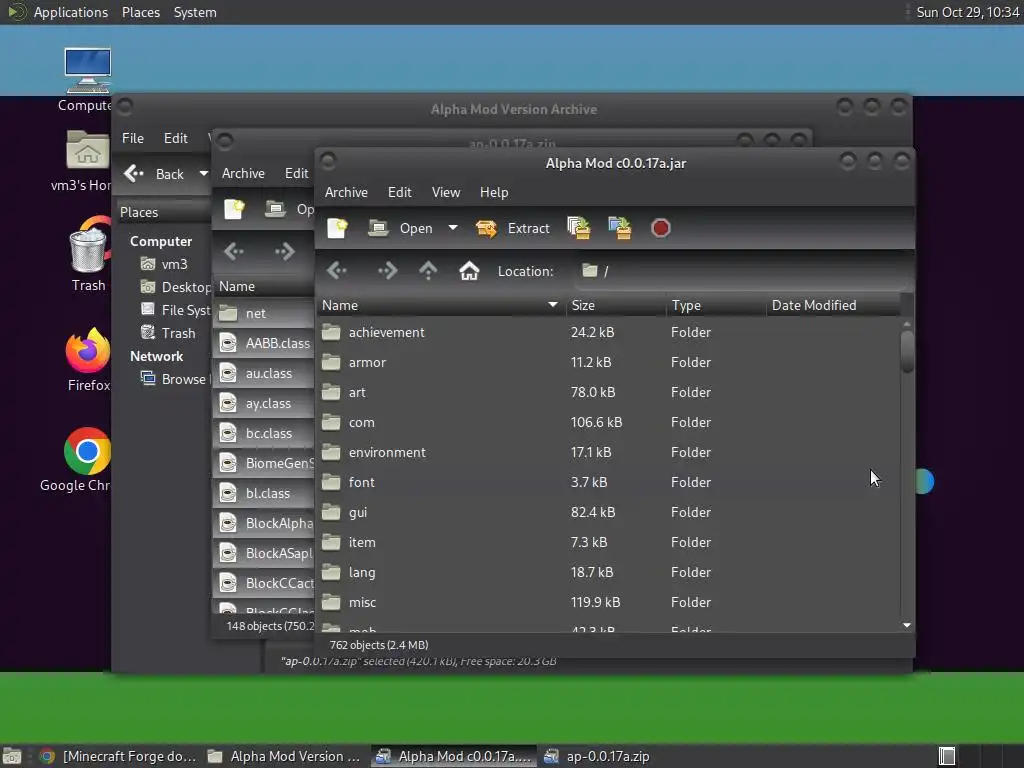
Task: Open Trash in Places sidebar
Action: pyautogui.click(x=168, y=333)
